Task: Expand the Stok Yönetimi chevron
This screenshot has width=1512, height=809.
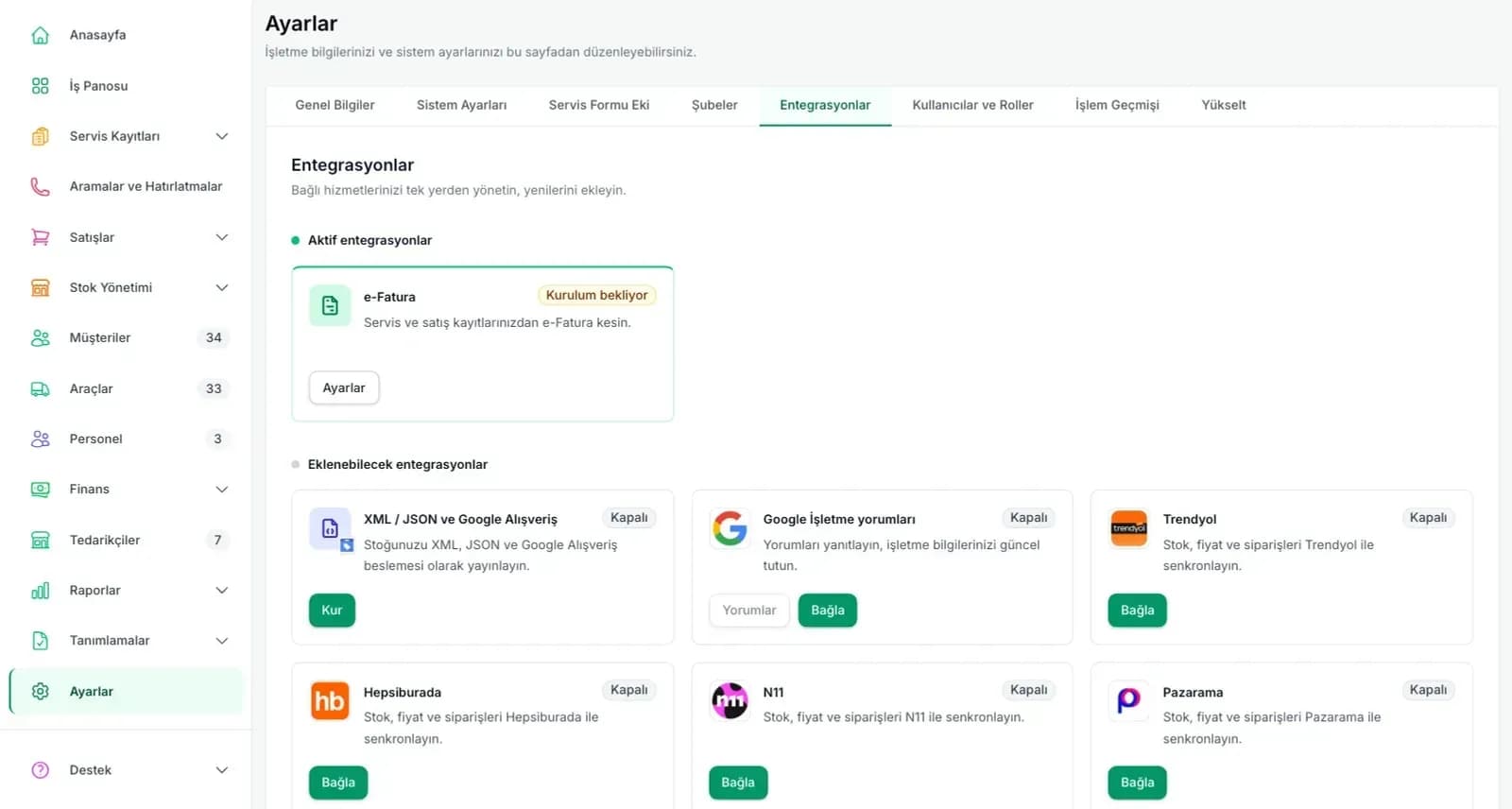Action: click(222, 287)
